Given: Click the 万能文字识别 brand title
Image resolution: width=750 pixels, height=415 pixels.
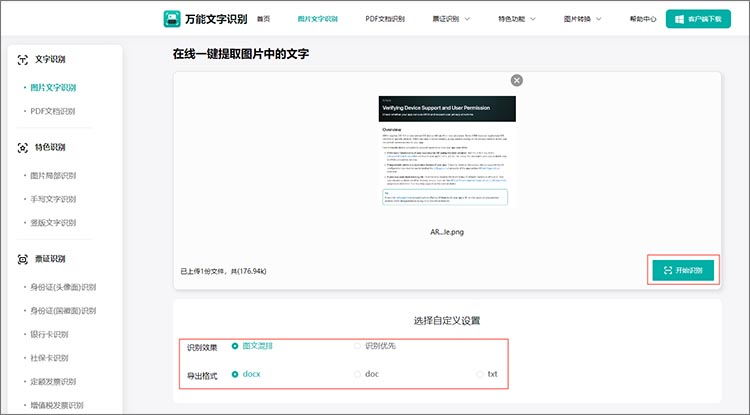Looking at the screenshot, I should [216, 19].
